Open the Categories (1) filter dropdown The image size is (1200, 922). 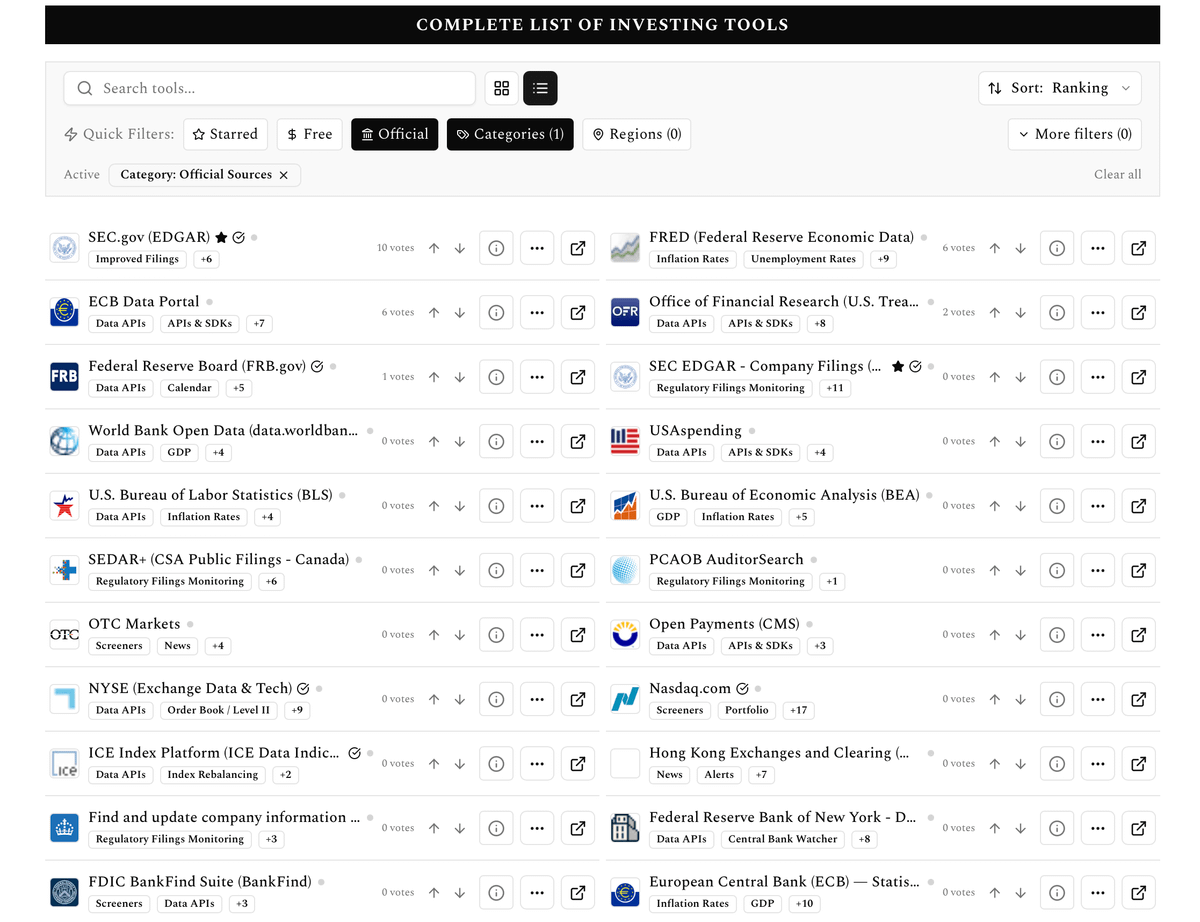pyautogui.click(x=510, y=134)
